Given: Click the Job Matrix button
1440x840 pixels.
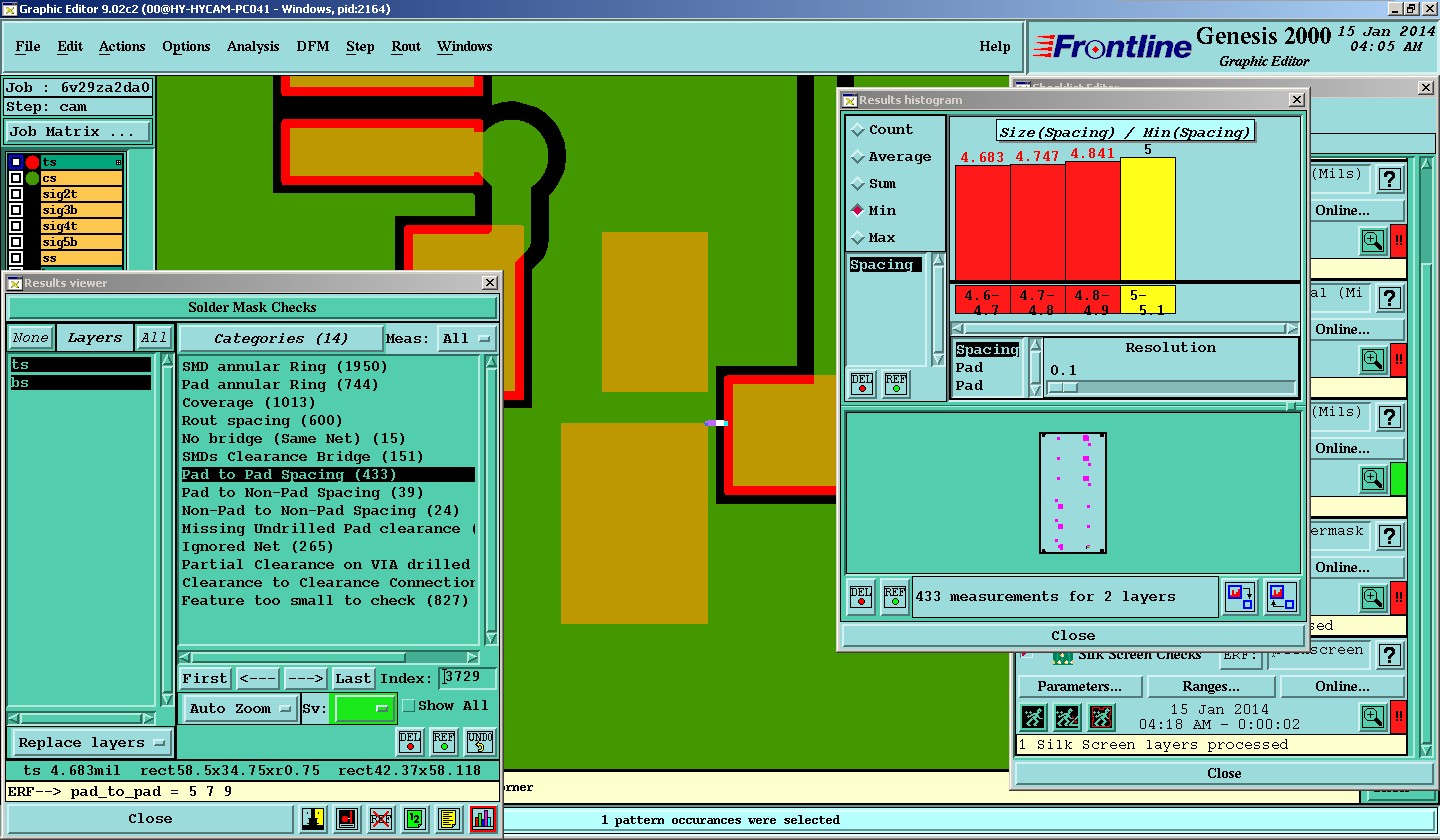Looking at the screenshot, I should (79, 132).
